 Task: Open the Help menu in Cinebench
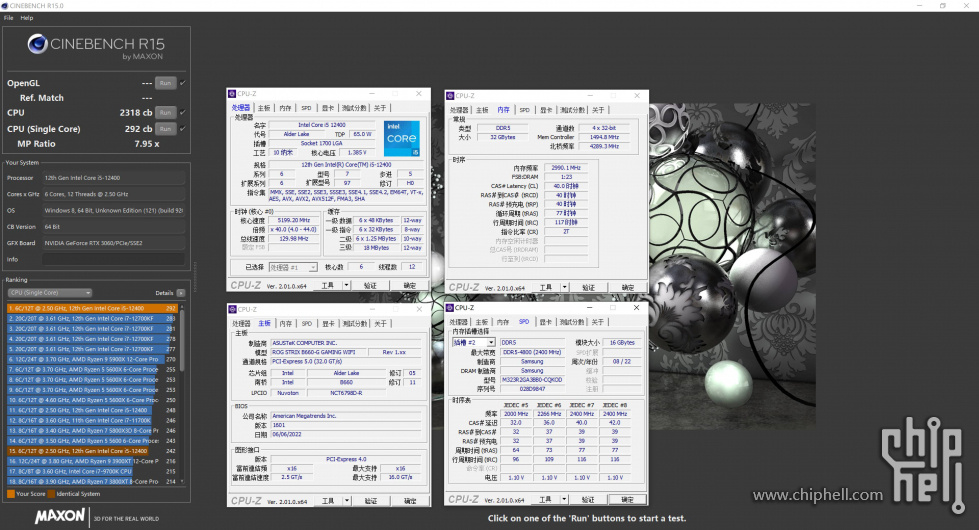[27, 17]
